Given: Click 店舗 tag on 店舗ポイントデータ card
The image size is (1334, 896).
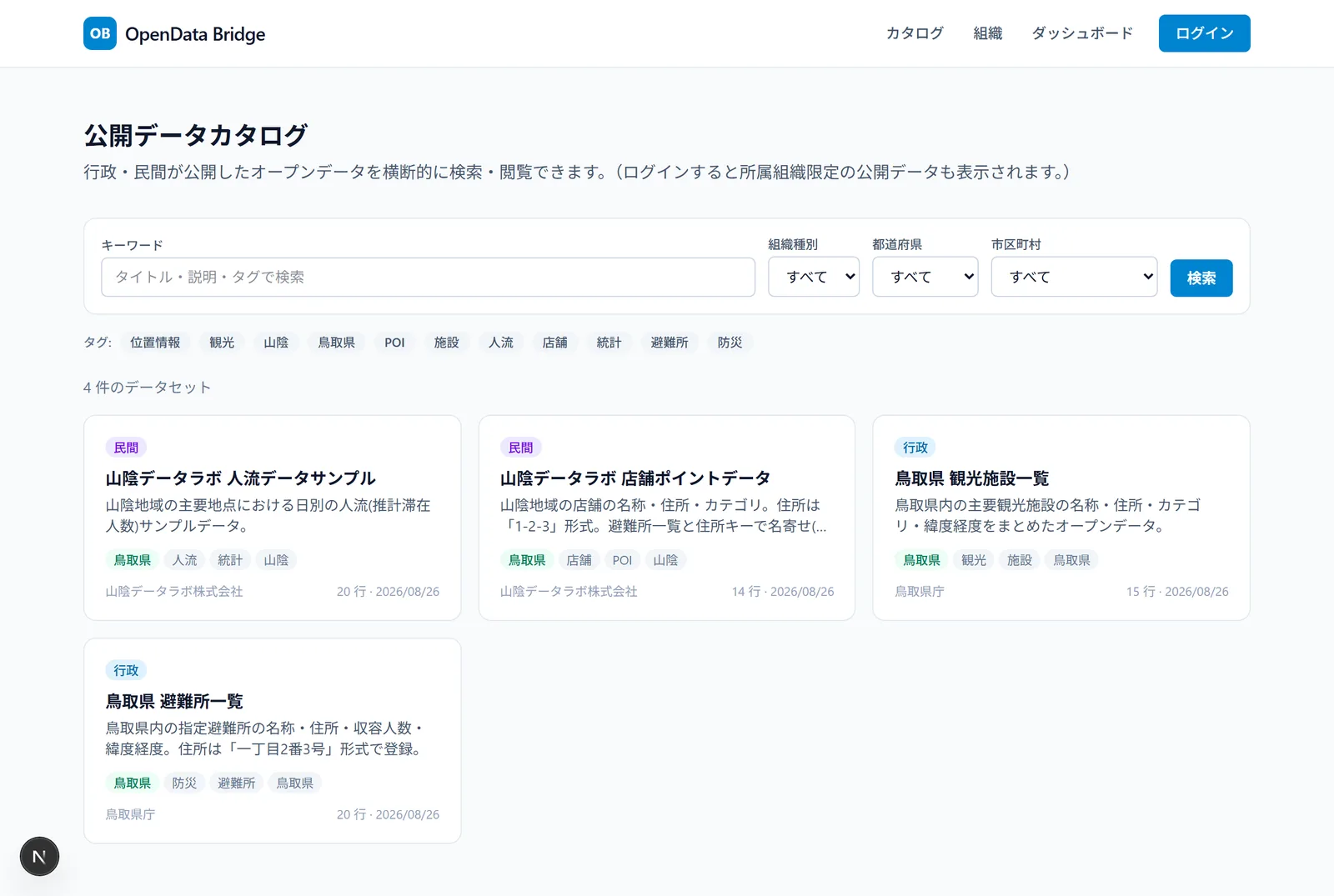Looking at the screenshot, I should tap(579, 560).
